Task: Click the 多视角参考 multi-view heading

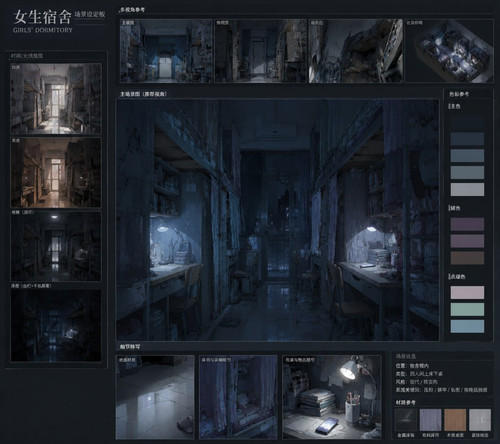Action: tap(132, 10)
